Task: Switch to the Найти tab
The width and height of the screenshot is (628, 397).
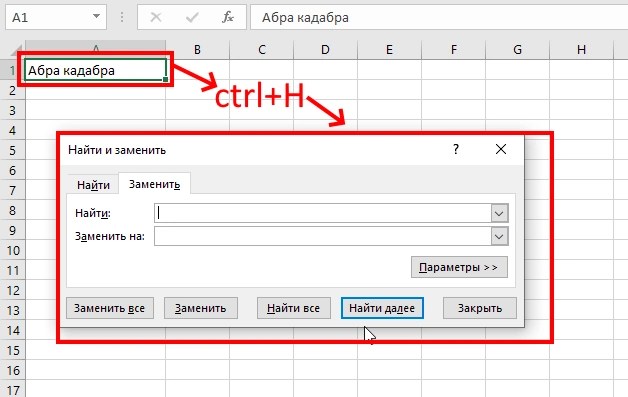Action: [93, 185]
